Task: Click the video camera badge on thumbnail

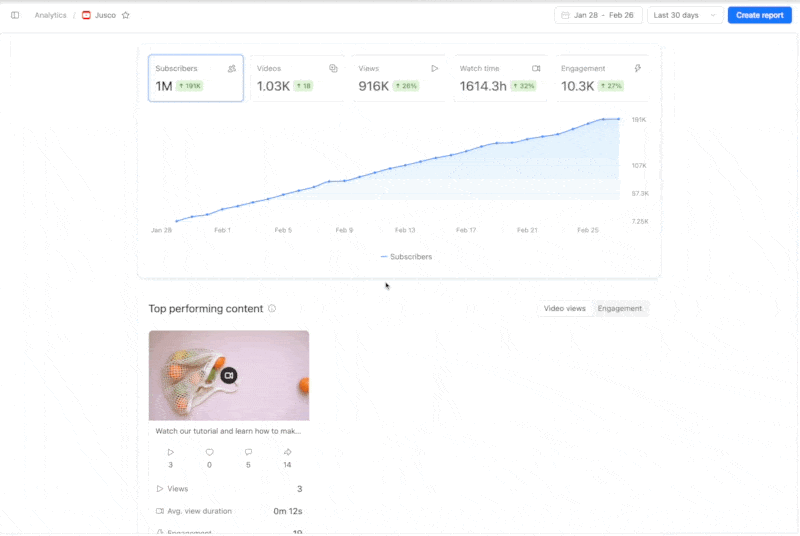Action: [x=229, y=375]
